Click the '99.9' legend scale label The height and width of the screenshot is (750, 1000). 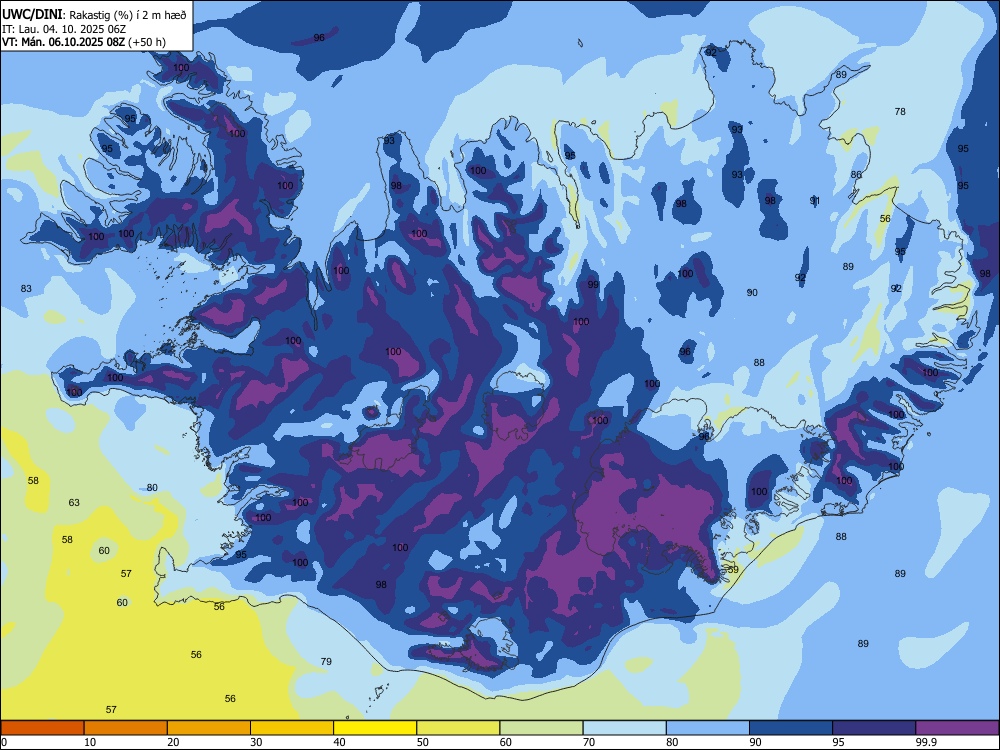(x=925, y=742)
